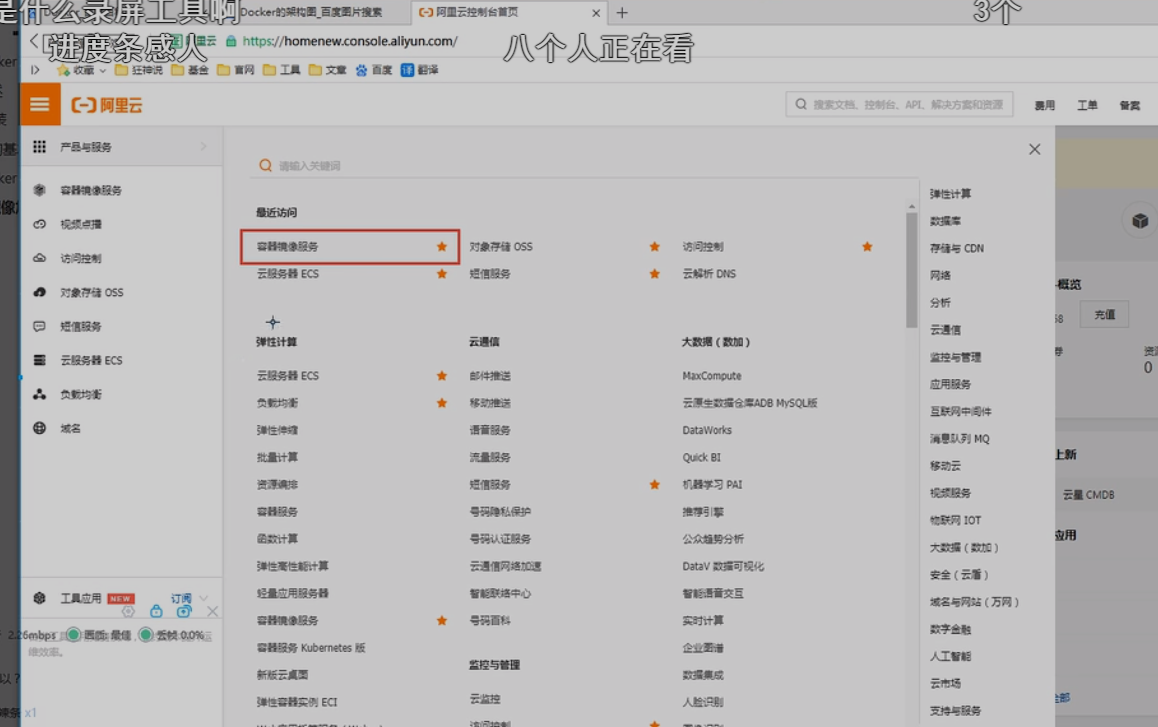
Task: Click the scroll-up arrow of the products panel
Action: [x=911, y=206]
